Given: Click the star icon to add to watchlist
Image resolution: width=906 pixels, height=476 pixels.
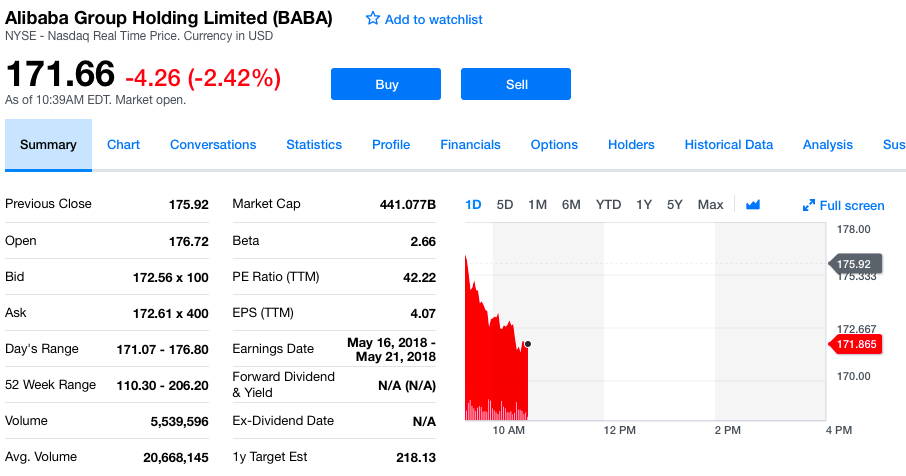Looking at the screenshot, I should [373, 19].
